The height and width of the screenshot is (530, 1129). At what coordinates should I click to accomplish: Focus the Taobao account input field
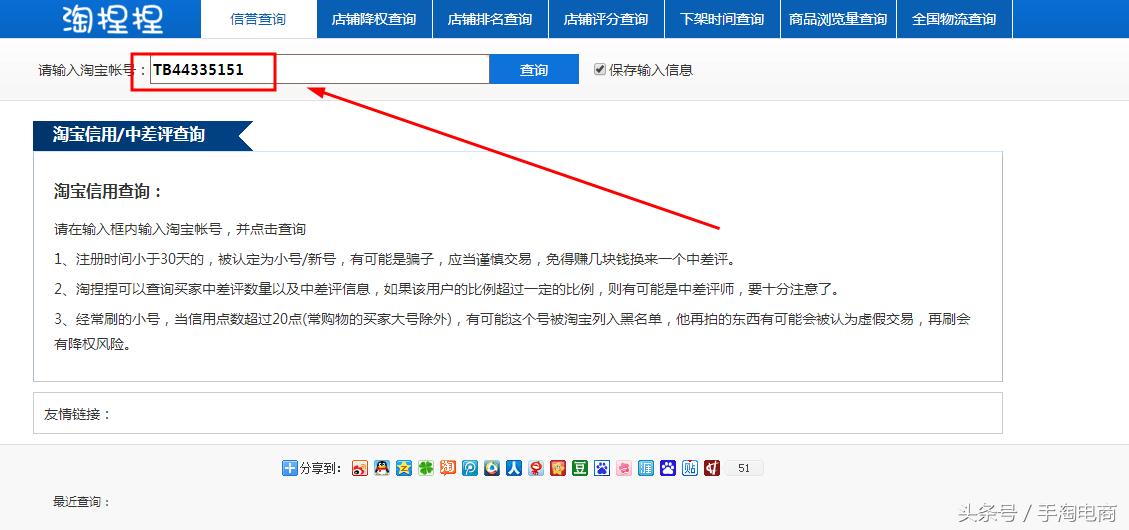(320, 70)
